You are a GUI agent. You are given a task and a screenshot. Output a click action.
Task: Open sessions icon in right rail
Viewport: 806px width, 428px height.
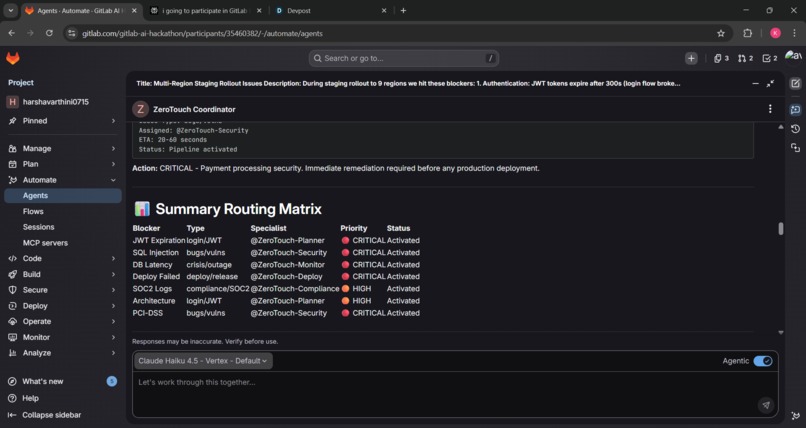tap(795, 148)
